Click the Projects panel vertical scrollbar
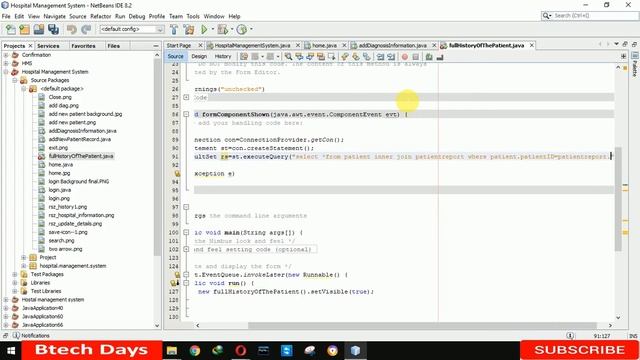 [157, 157]
